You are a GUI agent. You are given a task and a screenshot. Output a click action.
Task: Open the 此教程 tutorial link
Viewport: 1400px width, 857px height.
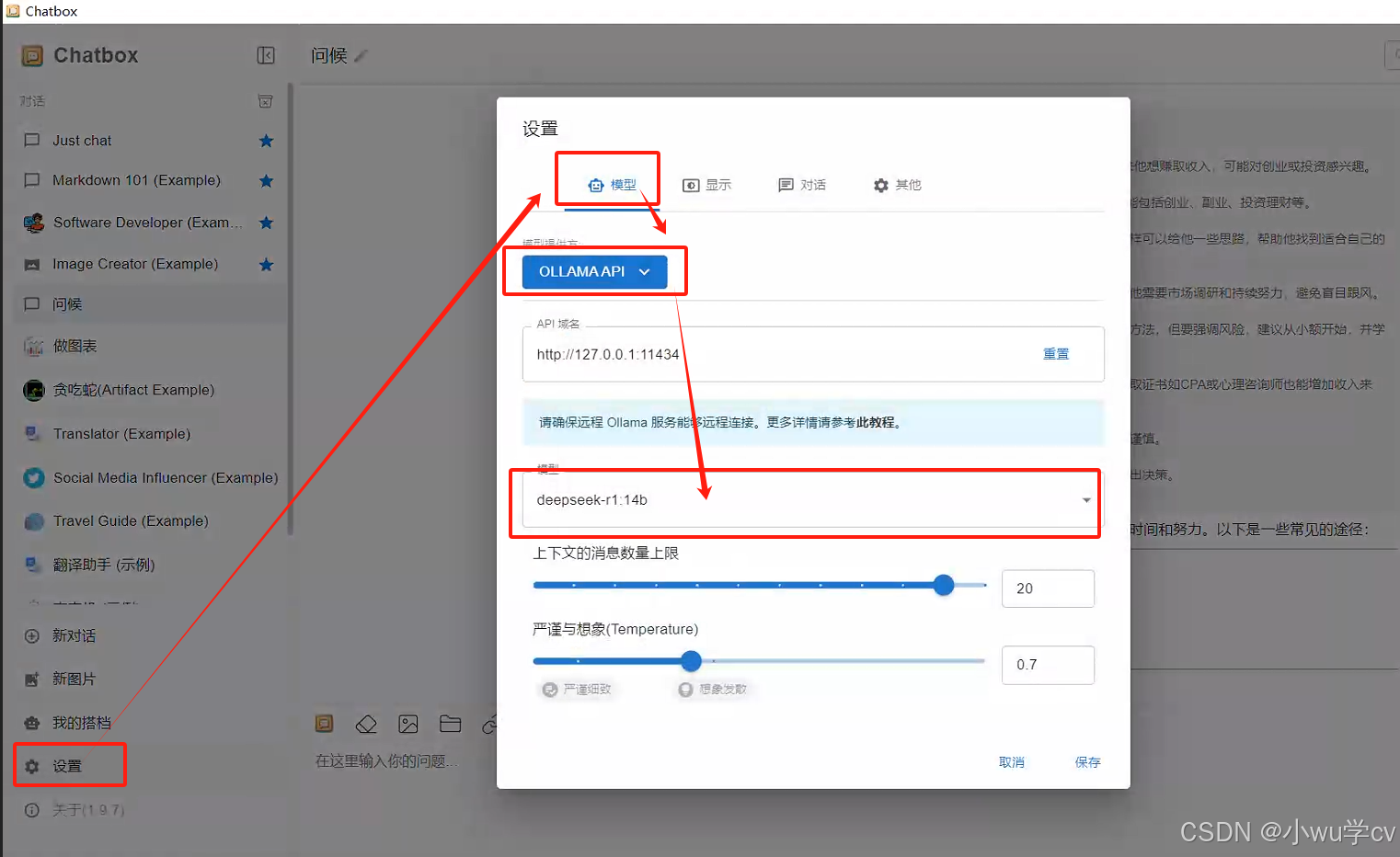click(x=875, y=423)
